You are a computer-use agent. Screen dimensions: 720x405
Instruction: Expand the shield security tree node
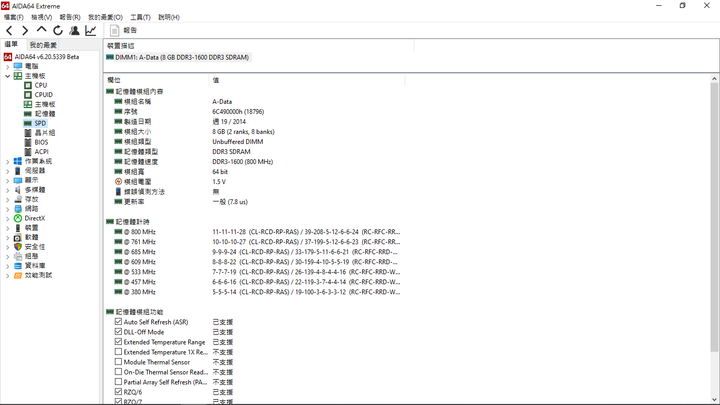point(7,247)
